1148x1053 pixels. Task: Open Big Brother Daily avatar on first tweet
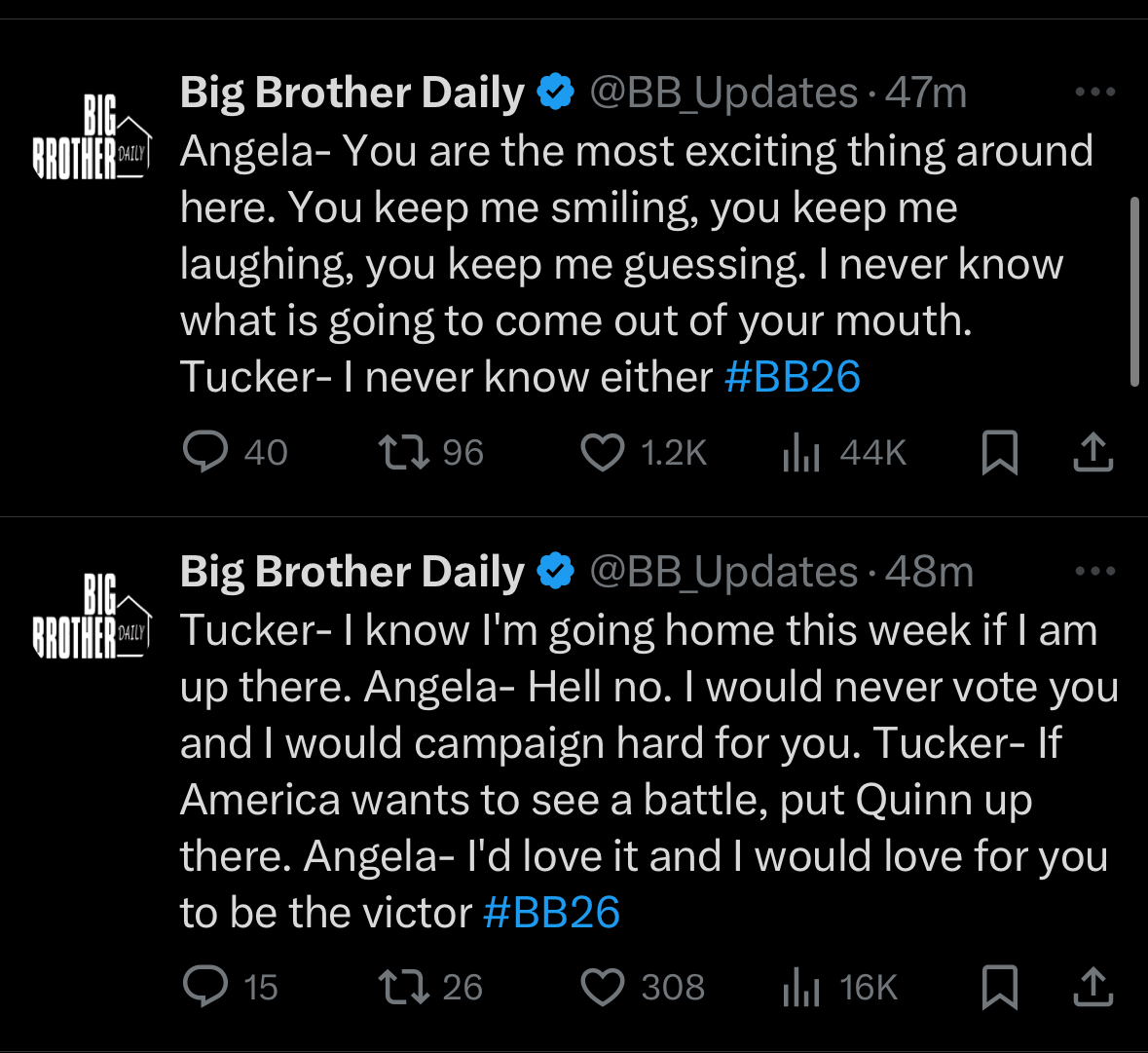[93, 137]
